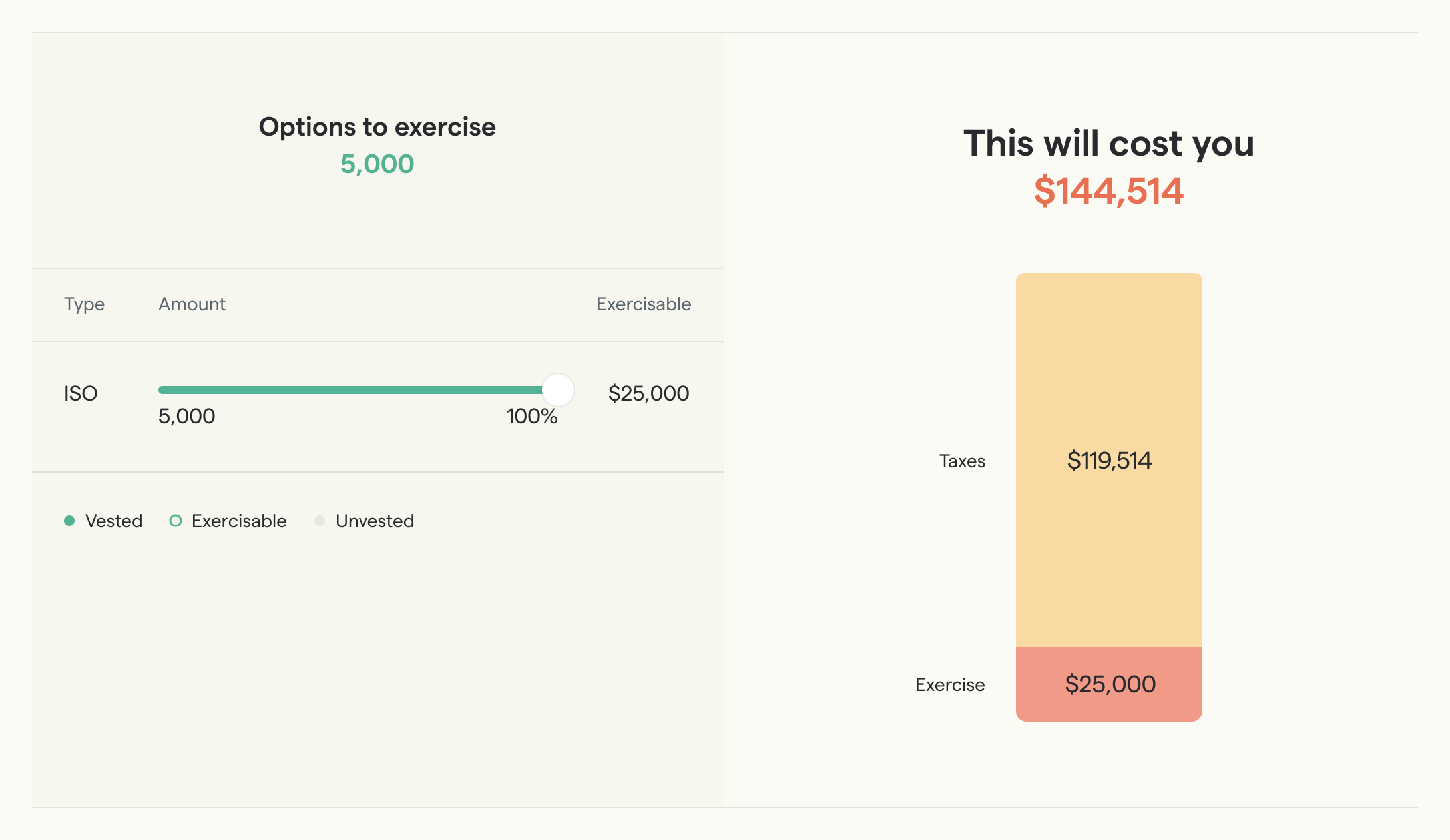Click the Exercisable legend circle icon
The width and height of the screenshot is (1450, 840).
coord(176,521)
